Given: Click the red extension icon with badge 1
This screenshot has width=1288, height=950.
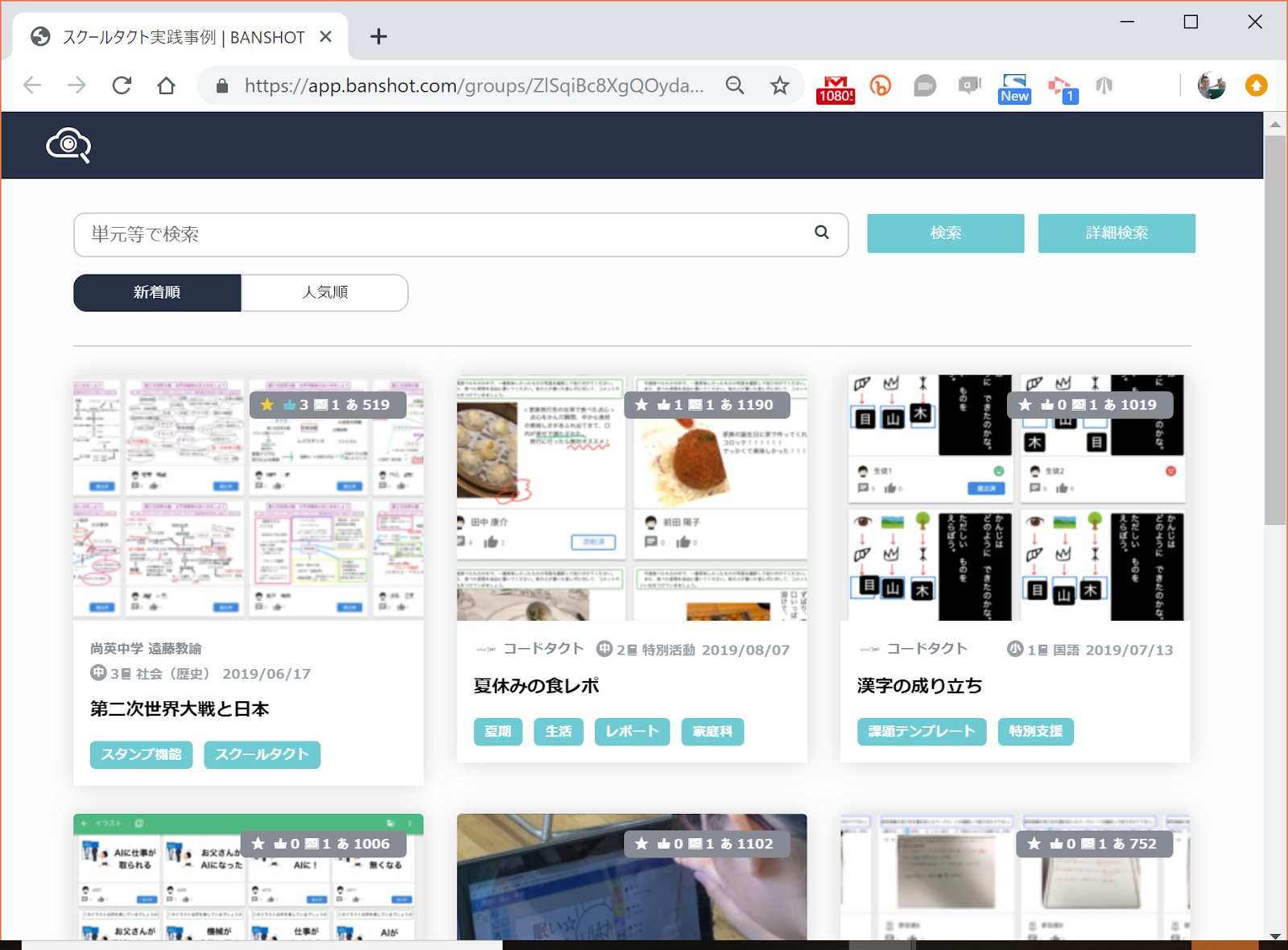Looking at the screenshot, I should (x=1063, y=89).
